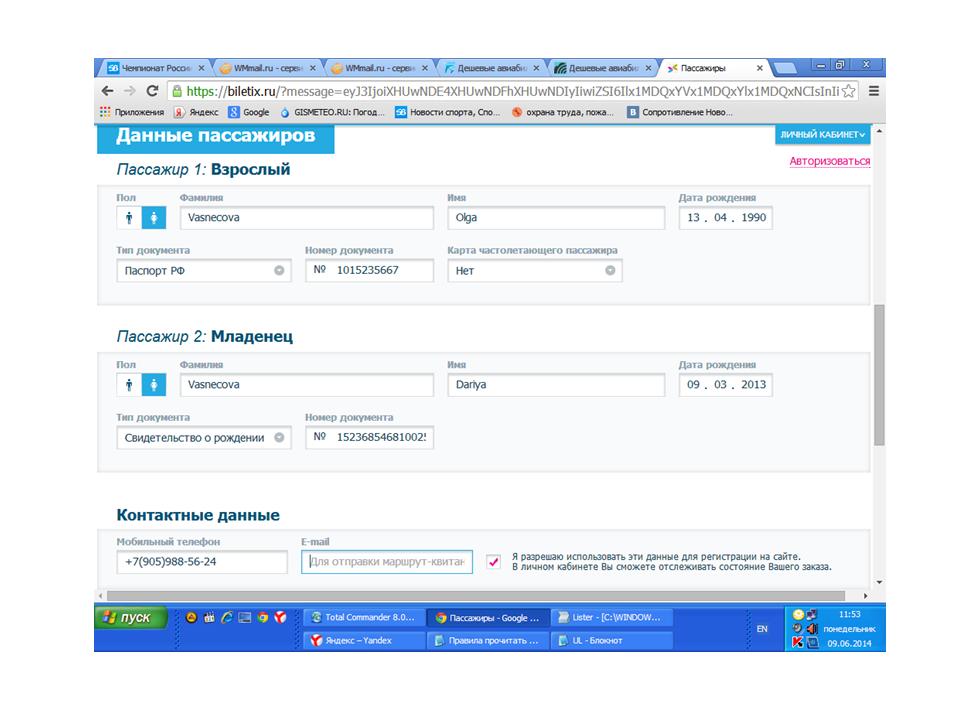Open Свидетельство о рождении document type dropdown

[x=204, y=438]
